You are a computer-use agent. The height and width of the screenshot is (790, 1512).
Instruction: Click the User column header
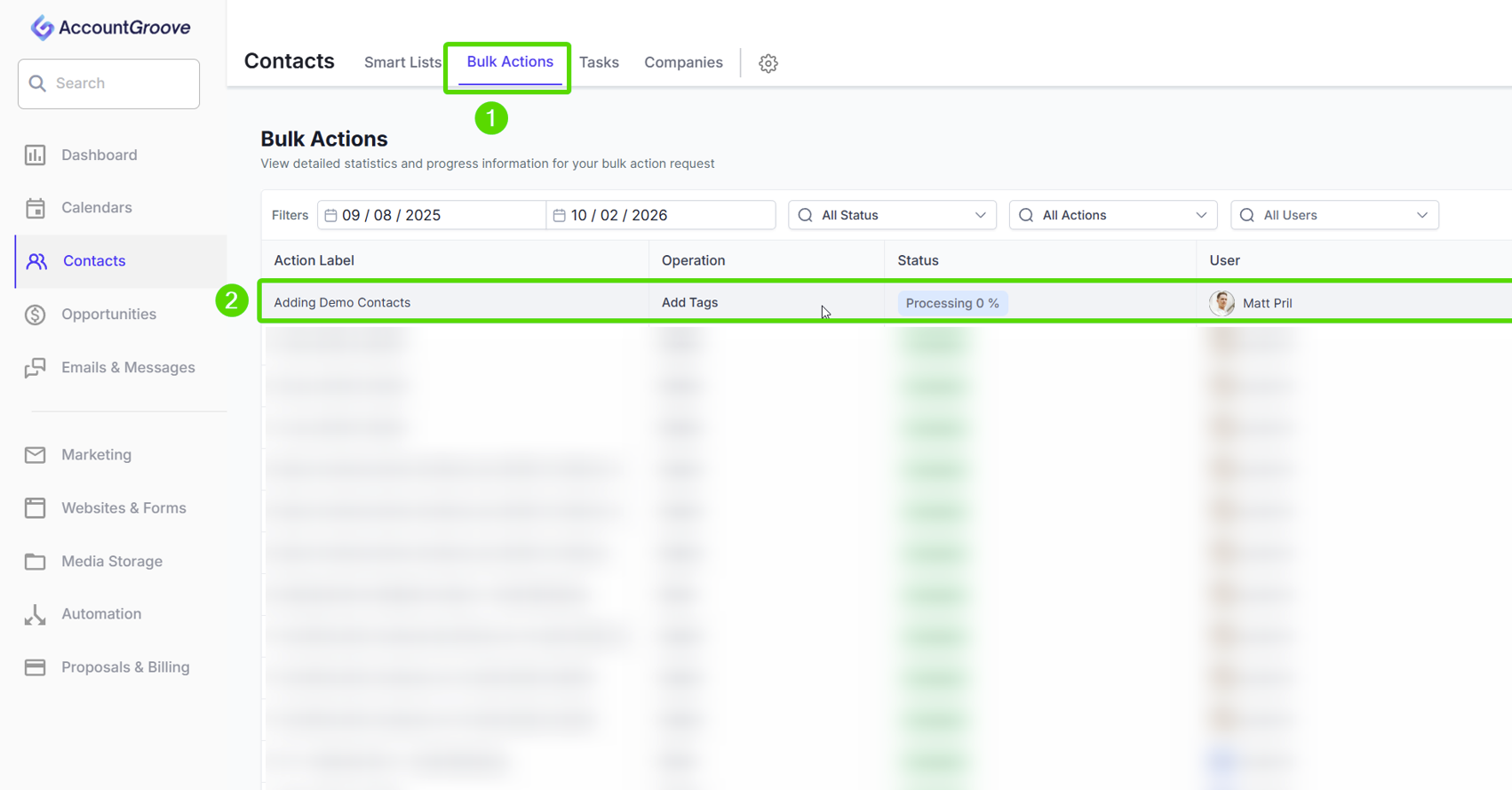(x=1224, y=260)
